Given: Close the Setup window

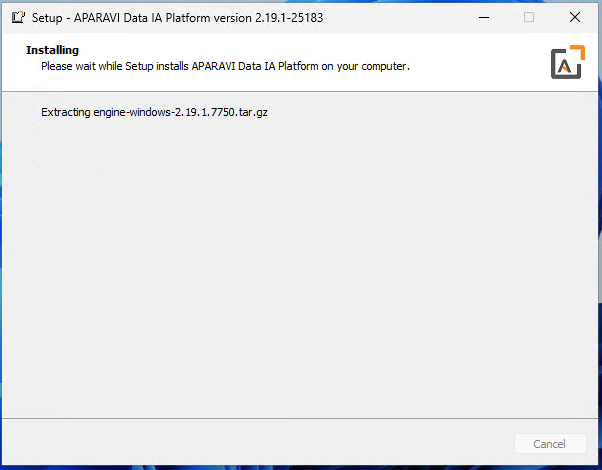Looking at the screenshot, I should click(575, 17).
